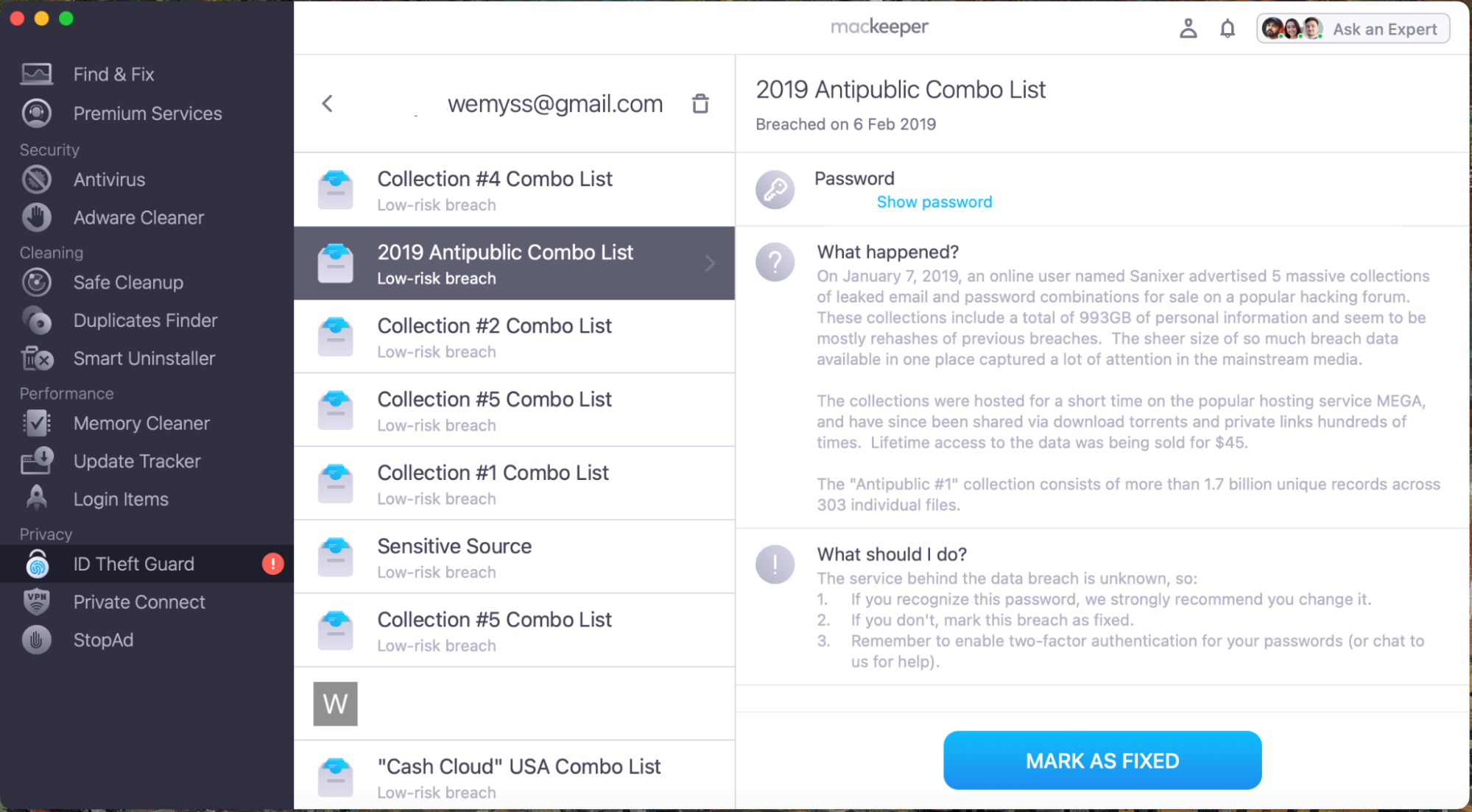Open Private Connect VPN shield icon

[x=36, y=601]
